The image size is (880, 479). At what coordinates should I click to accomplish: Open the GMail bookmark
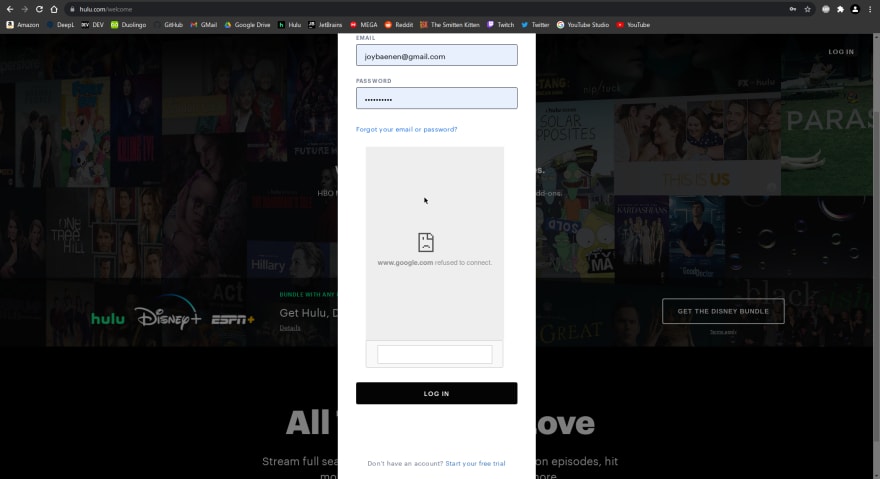click(204, 25)
